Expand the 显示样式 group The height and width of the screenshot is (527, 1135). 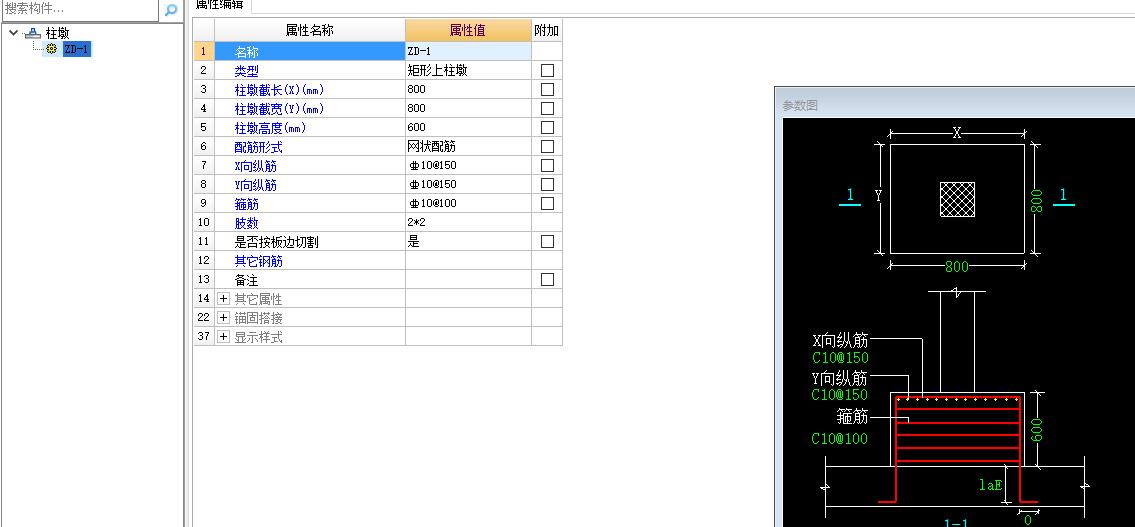coord(224,337)
